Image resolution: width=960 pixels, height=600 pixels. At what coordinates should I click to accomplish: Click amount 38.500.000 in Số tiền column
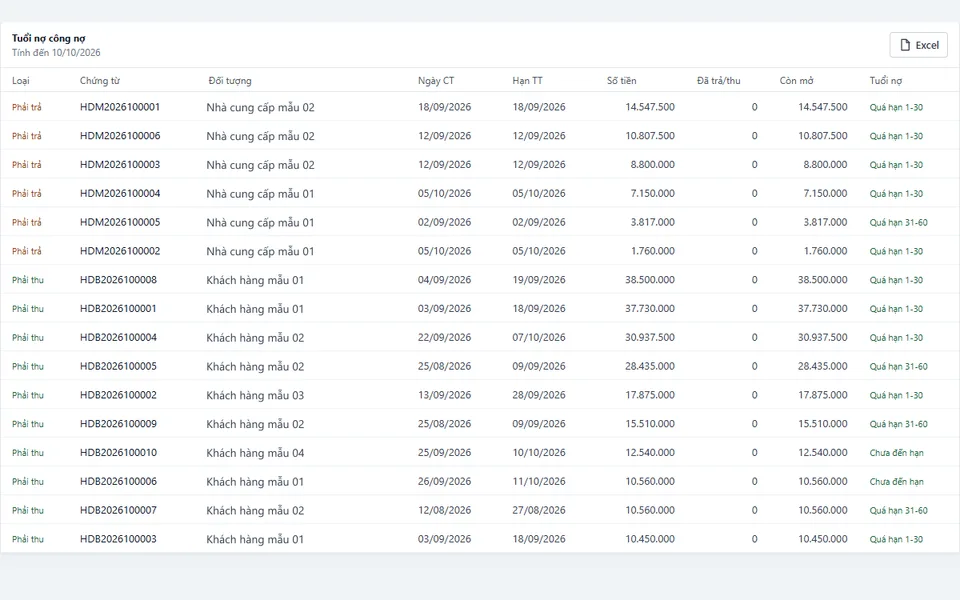coord(650,280)
